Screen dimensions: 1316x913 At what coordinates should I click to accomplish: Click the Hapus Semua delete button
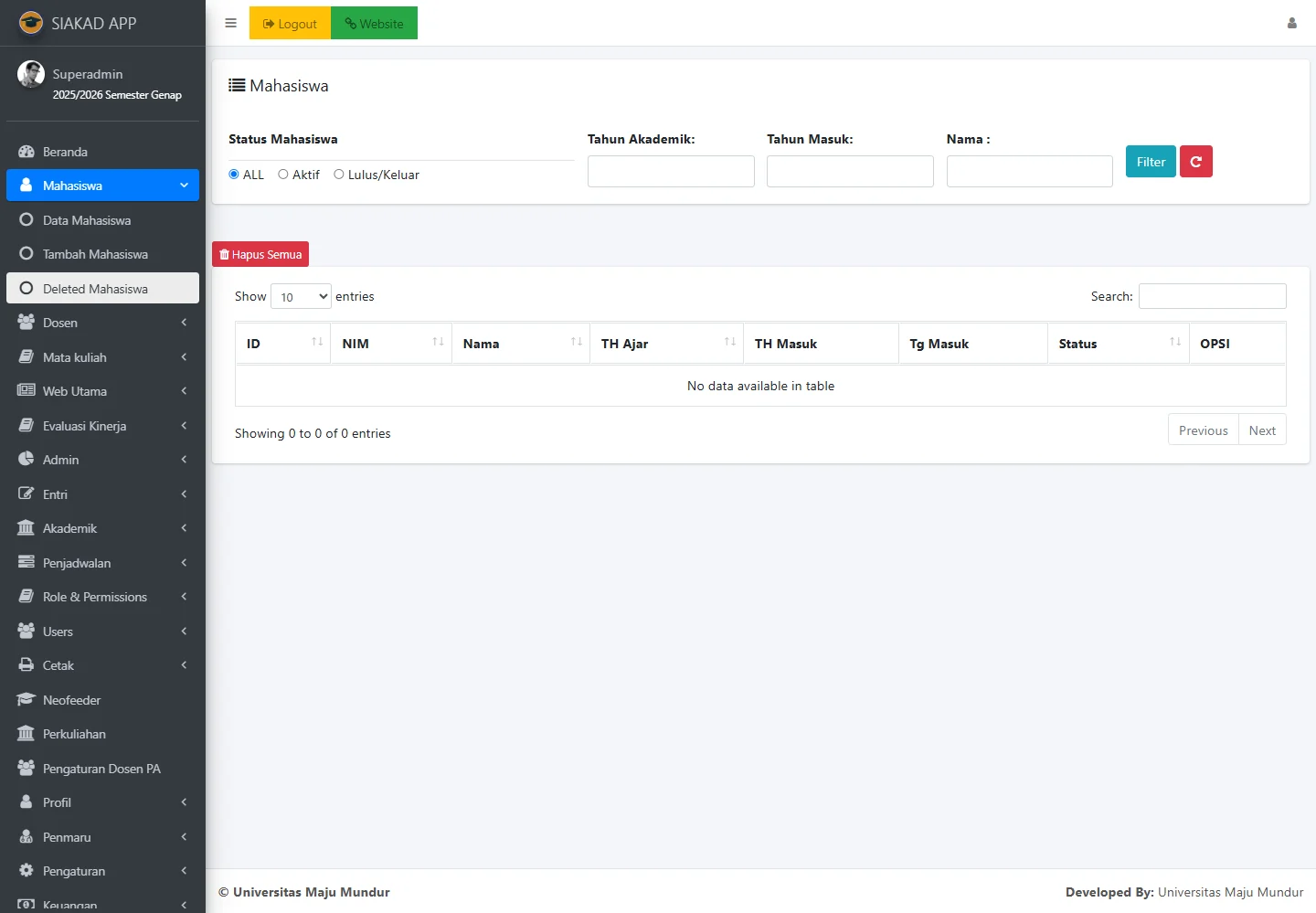click(x=260, y=254)
